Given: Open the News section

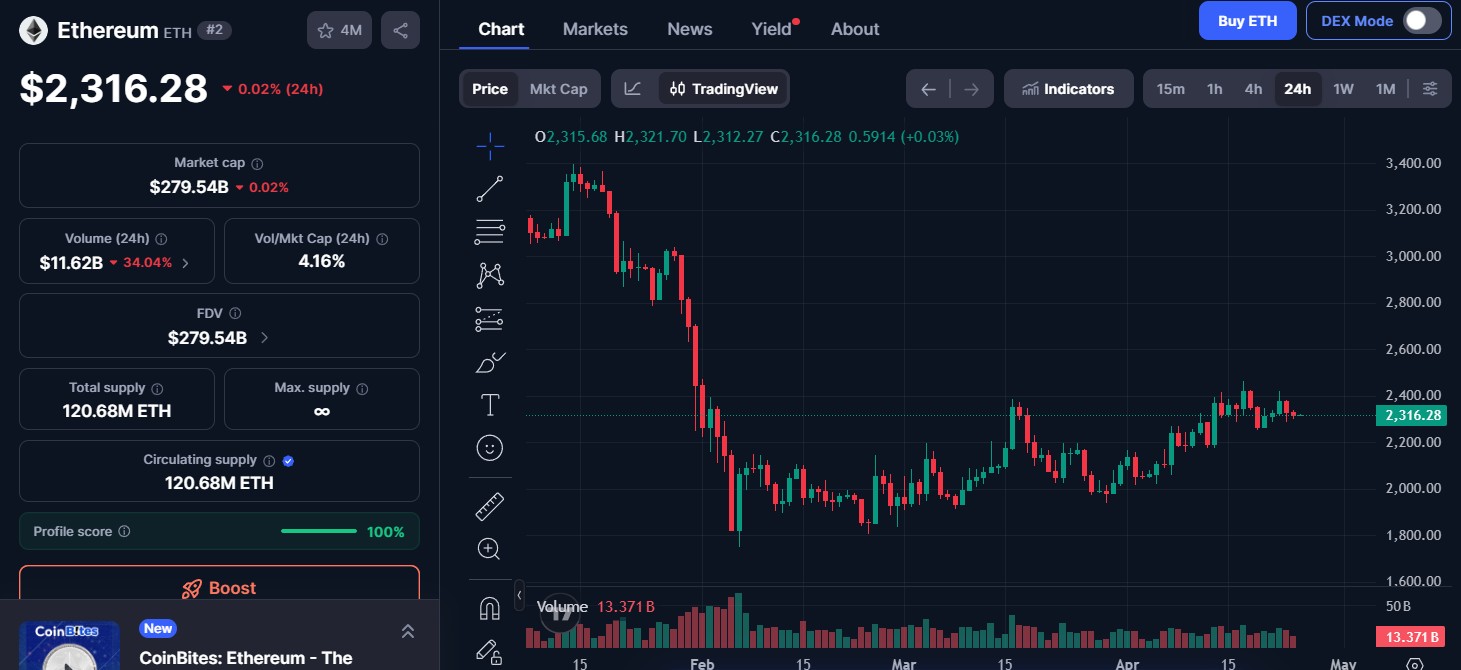Looking at the screenshot, I should point(689,29).
